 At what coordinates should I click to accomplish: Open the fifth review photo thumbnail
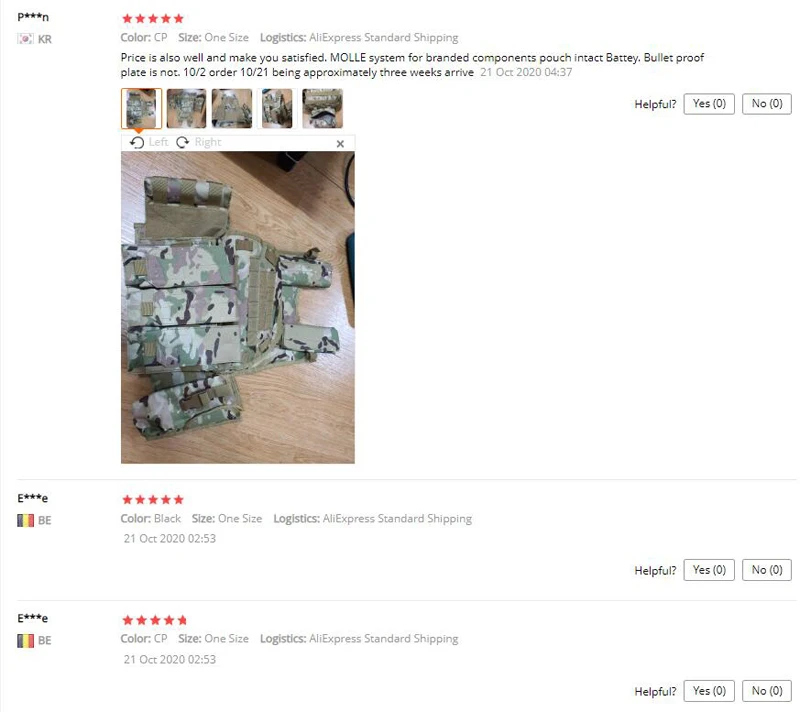tap(322, 108)
